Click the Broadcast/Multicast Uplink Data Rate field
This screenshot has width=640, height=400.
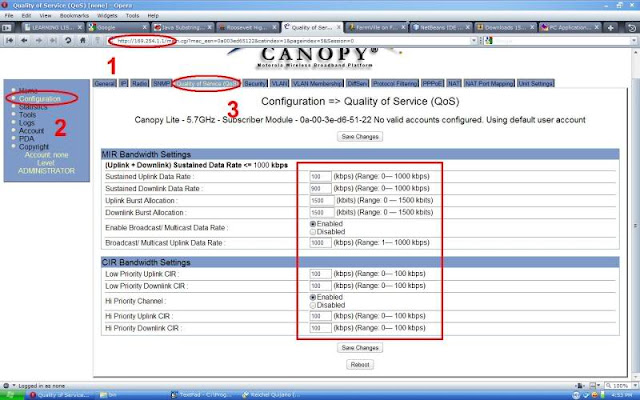(x=320, y=242)
